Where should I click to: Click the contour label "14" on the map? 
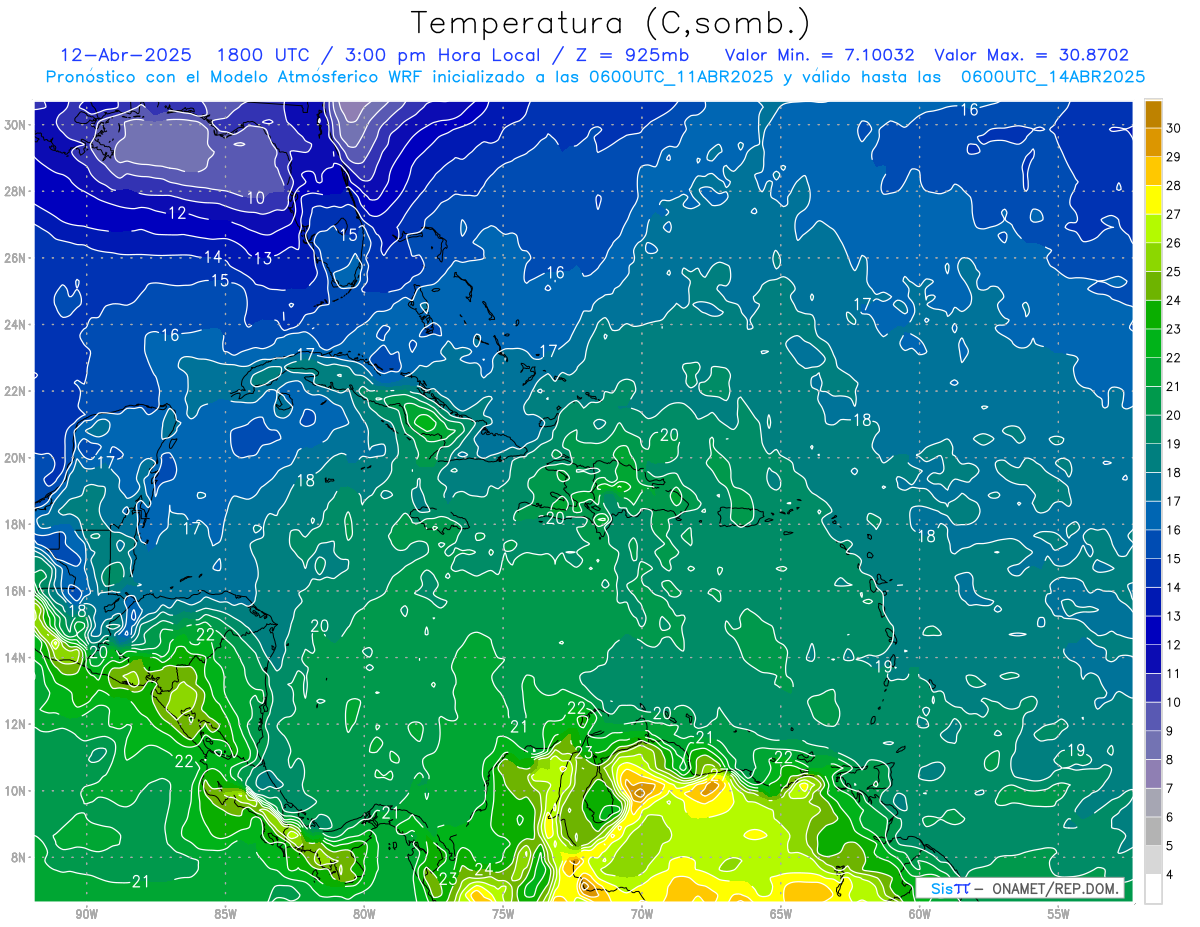(213, 257)
